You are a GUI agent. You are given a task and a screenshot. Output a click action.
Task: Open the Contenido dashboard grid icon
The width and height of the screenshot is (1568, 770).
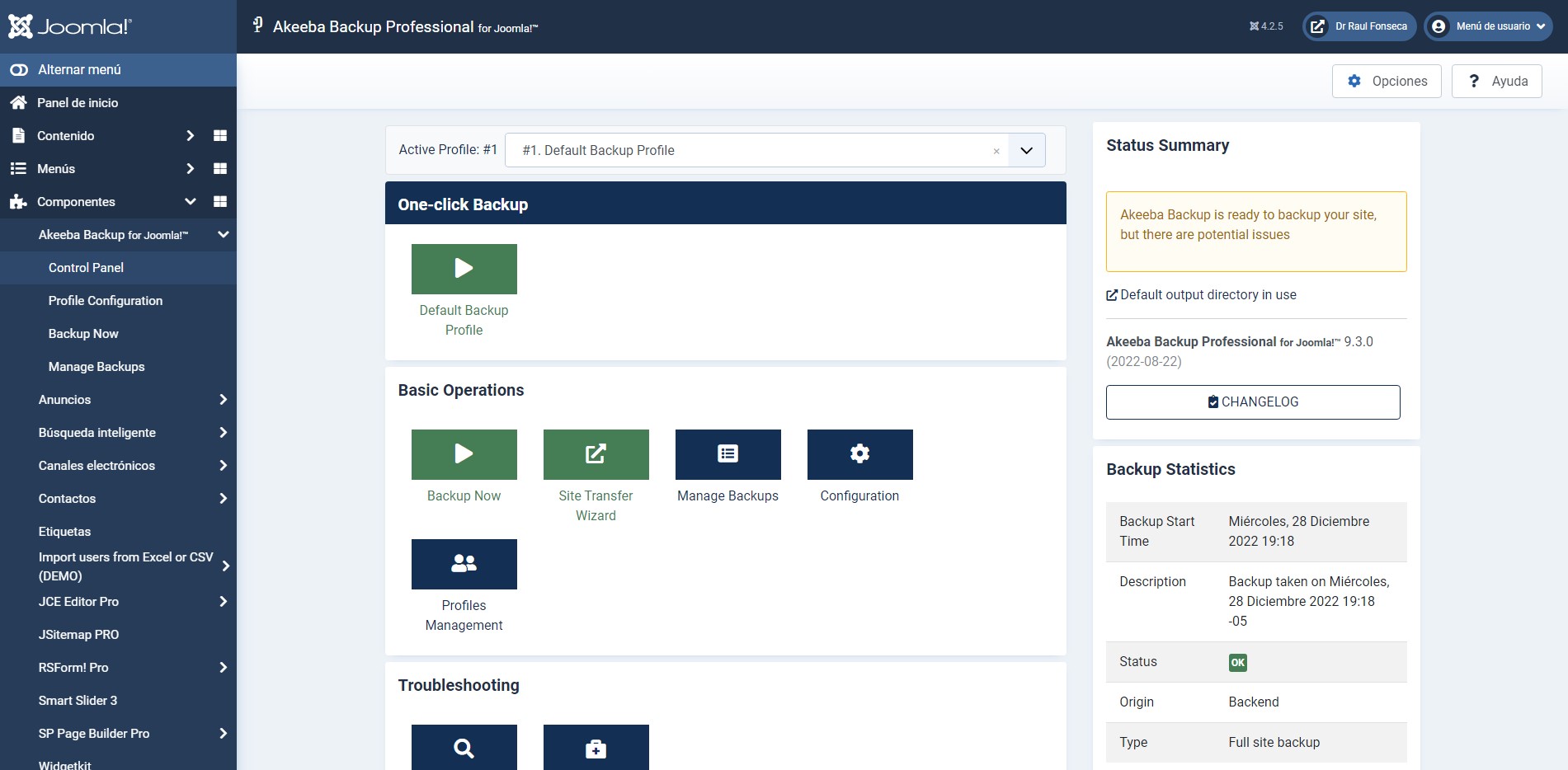tap(220, 136)
